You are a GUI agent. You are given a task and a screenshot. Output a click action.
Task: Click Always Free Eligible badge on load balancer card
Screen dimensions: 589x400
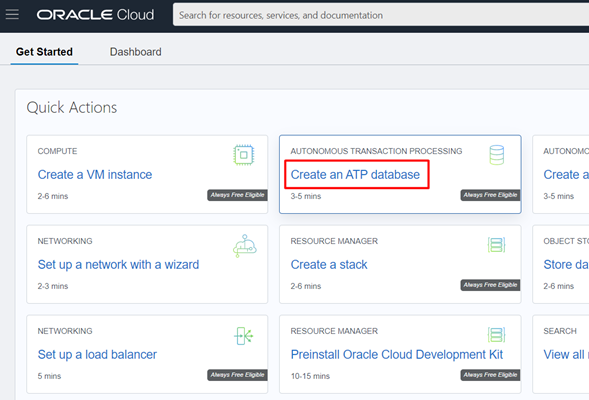pyautogui.click(x=237, y=375)
